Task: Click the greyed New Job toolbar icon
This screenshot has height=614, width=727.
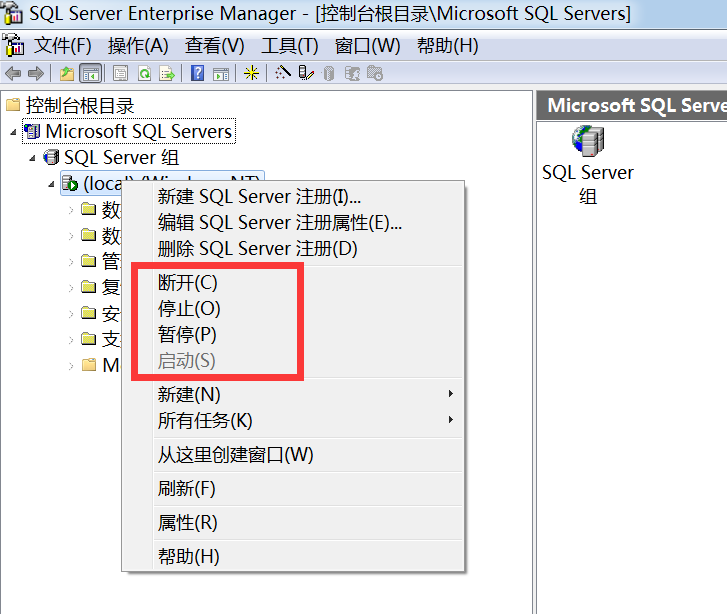Action: point(375,73)
